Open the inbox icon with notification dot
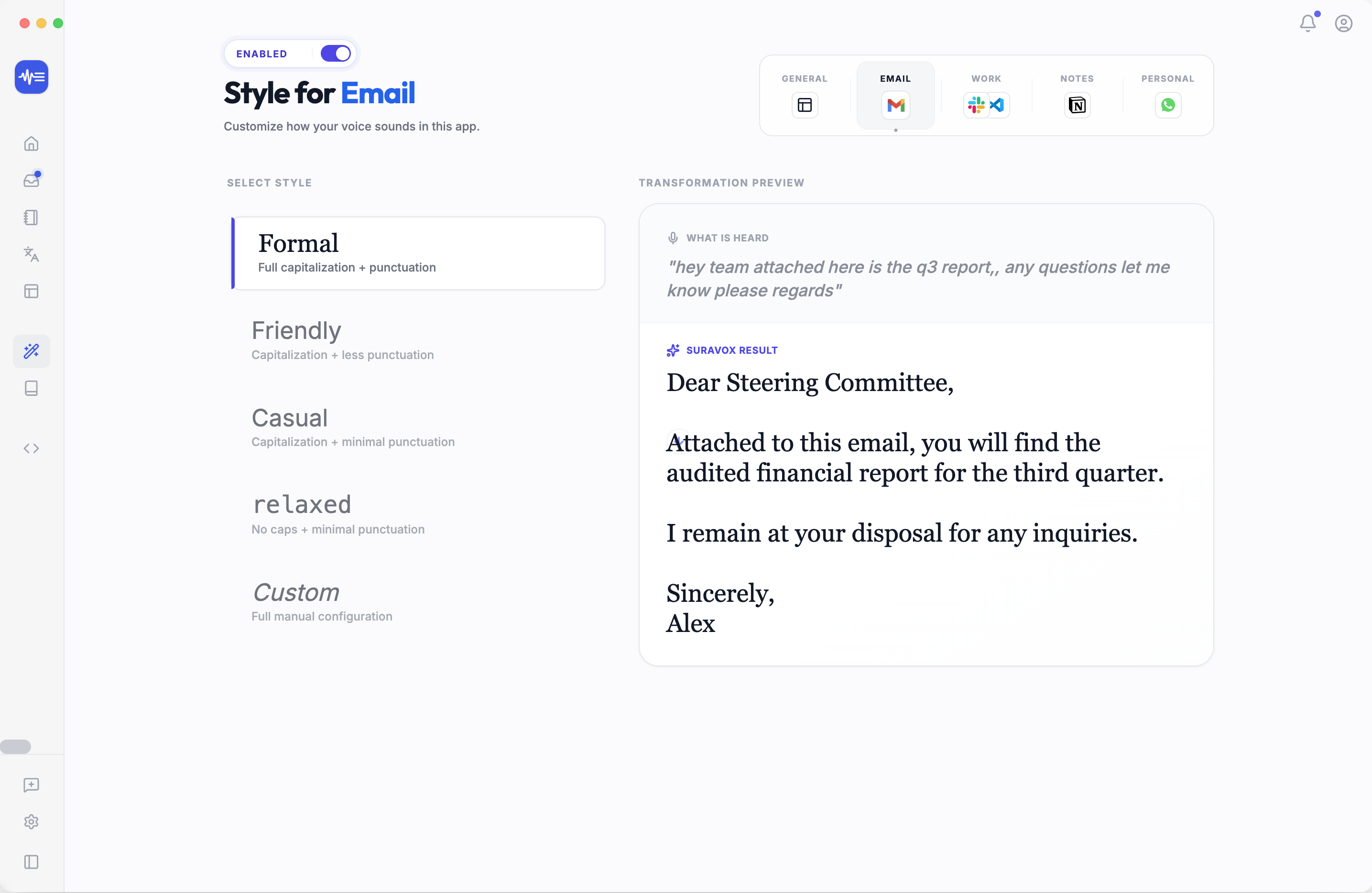1372x893 pixels. pos(31,180)
